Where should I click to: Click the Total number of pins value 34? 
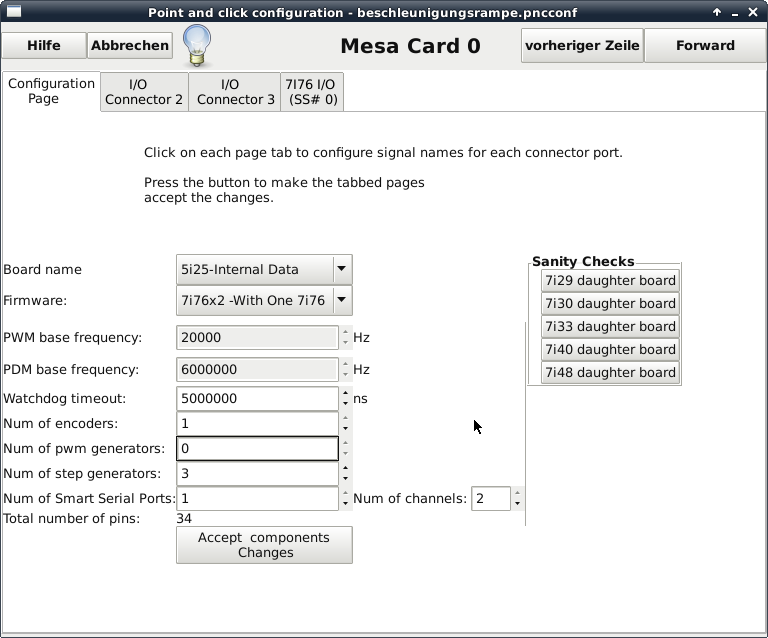pos(184,519)
